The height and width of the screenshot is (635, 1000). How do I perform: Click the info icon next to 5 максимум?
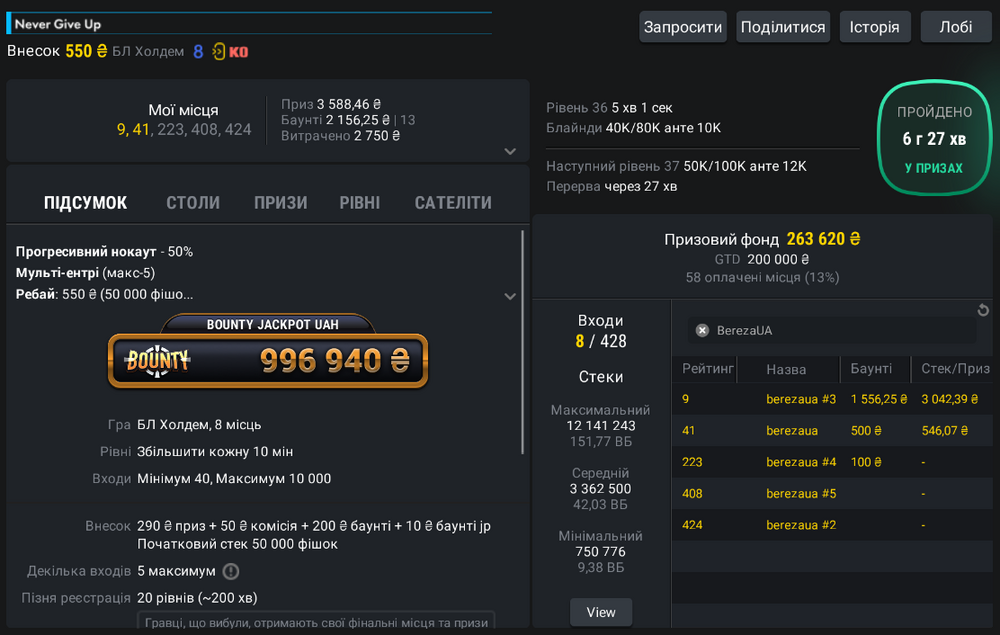(231, 571)
